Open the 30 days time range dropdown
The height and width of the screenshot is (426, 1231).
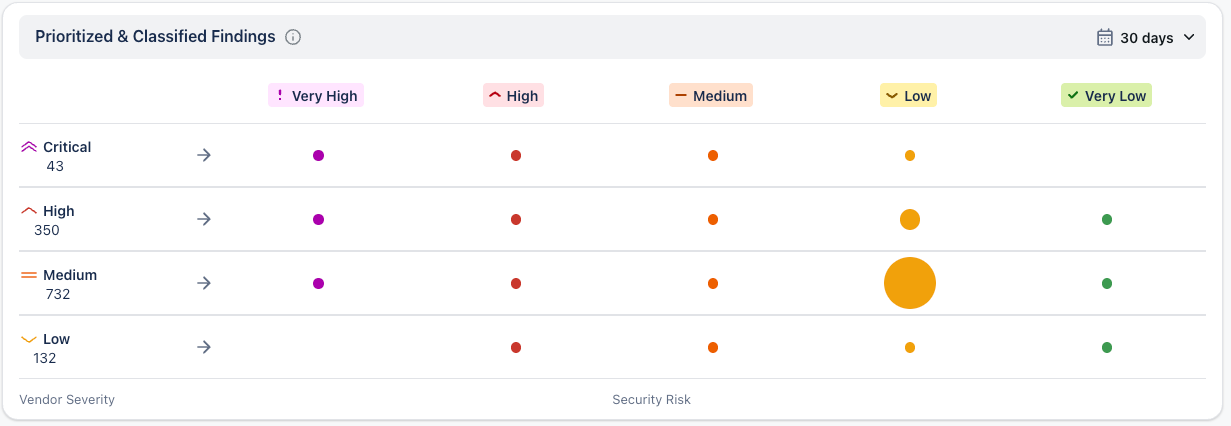coord(1146,38)
